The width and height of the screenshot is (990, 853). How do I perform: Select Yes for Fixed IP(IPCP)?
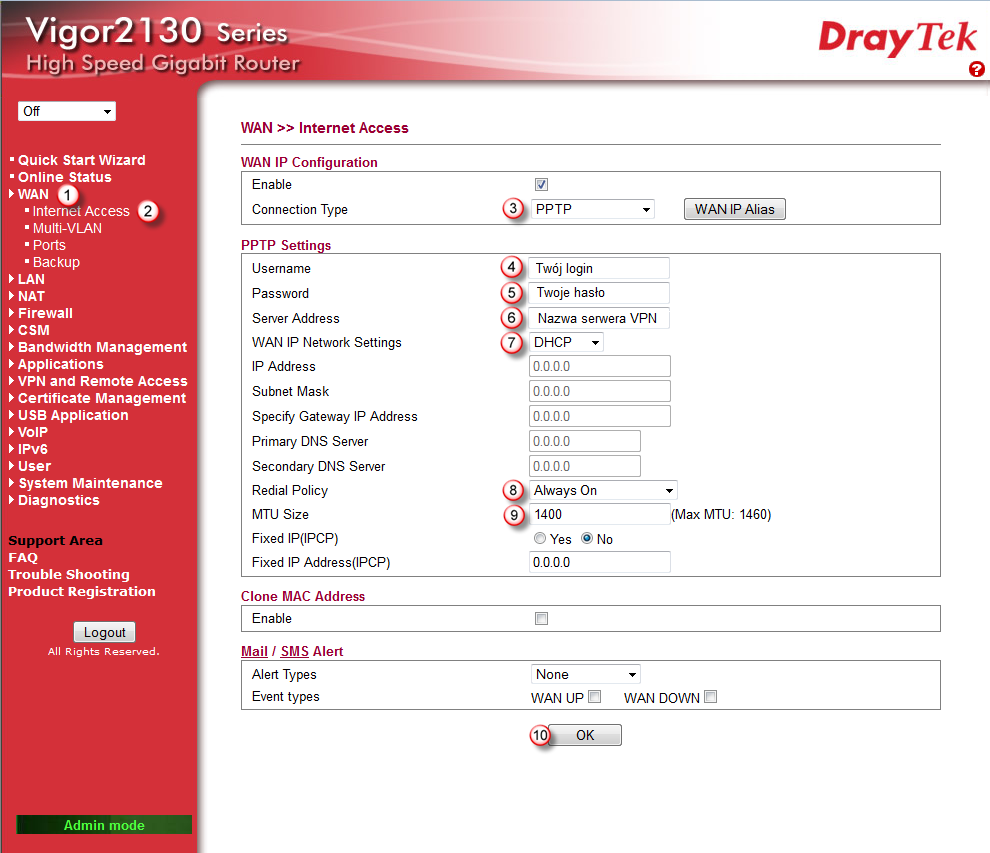540,539
